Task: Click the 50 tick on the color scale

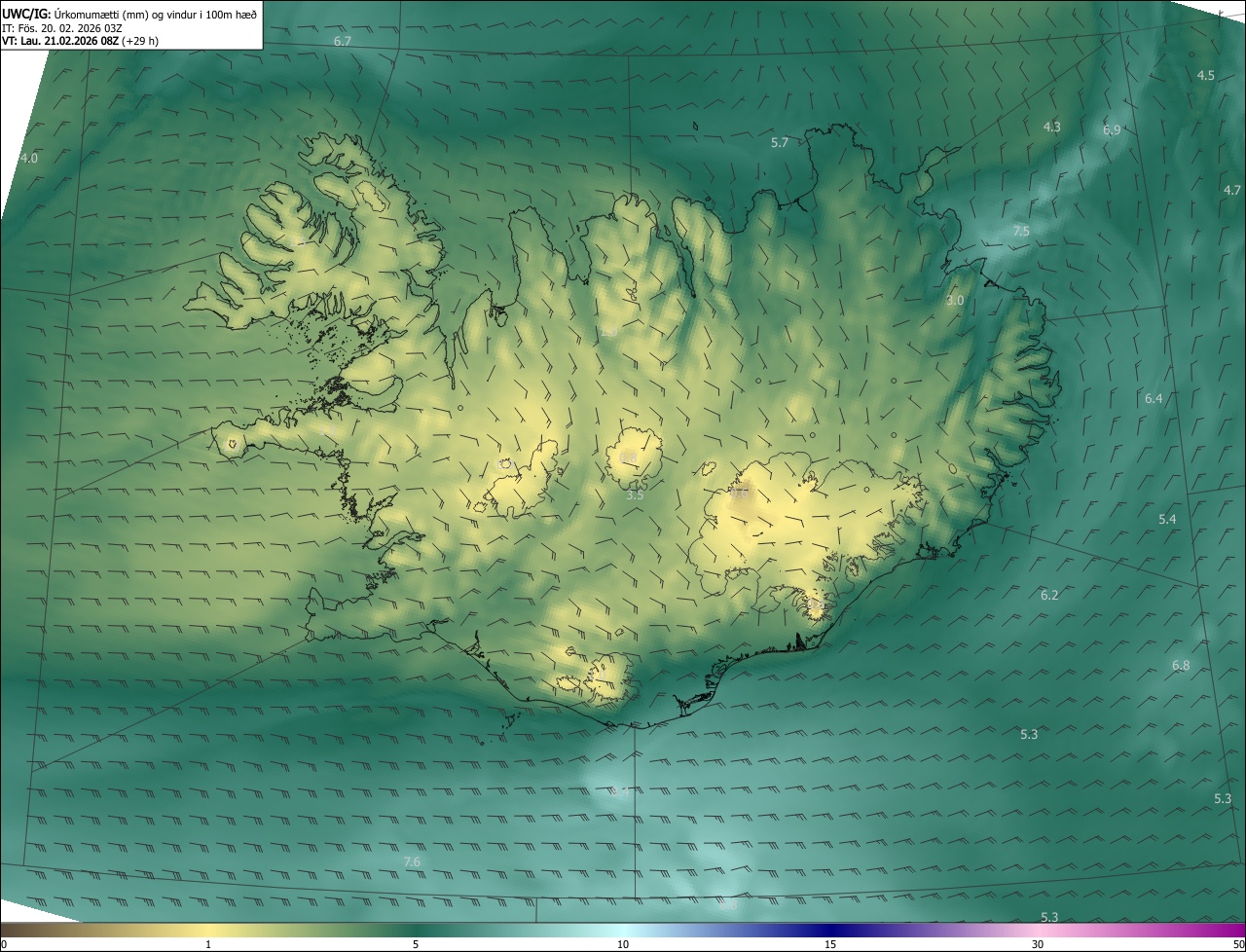Action: 1238,944
